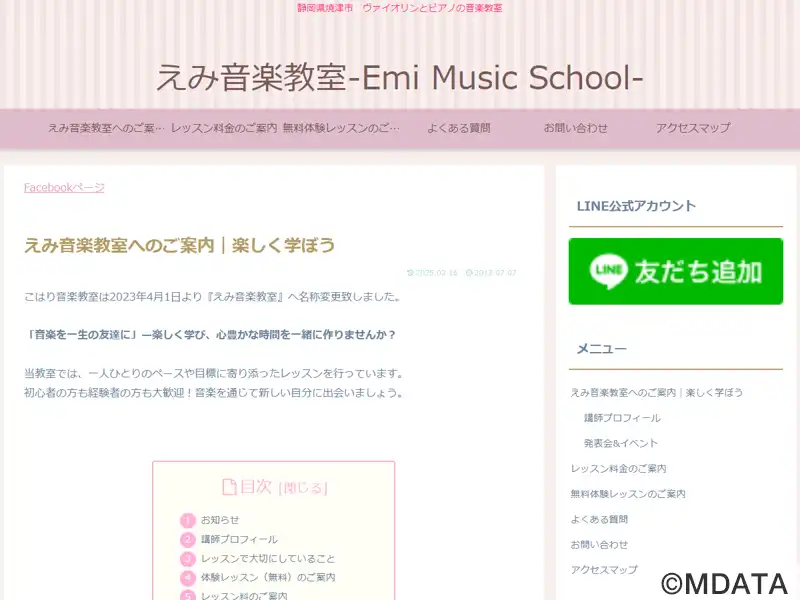Screen dimensions: 800x600
Task: Open sidebar link お問い合わせ
Action: click(x=599, y=545)
